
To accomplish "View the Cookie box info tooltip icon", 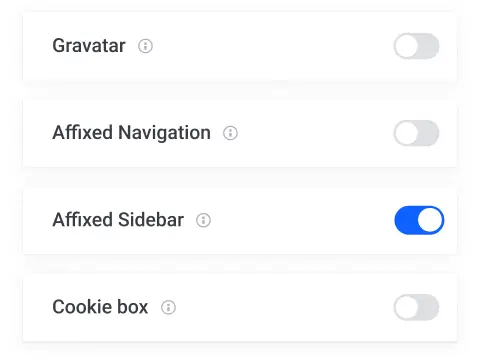I will pyautogui.click(x=168, y=307).
